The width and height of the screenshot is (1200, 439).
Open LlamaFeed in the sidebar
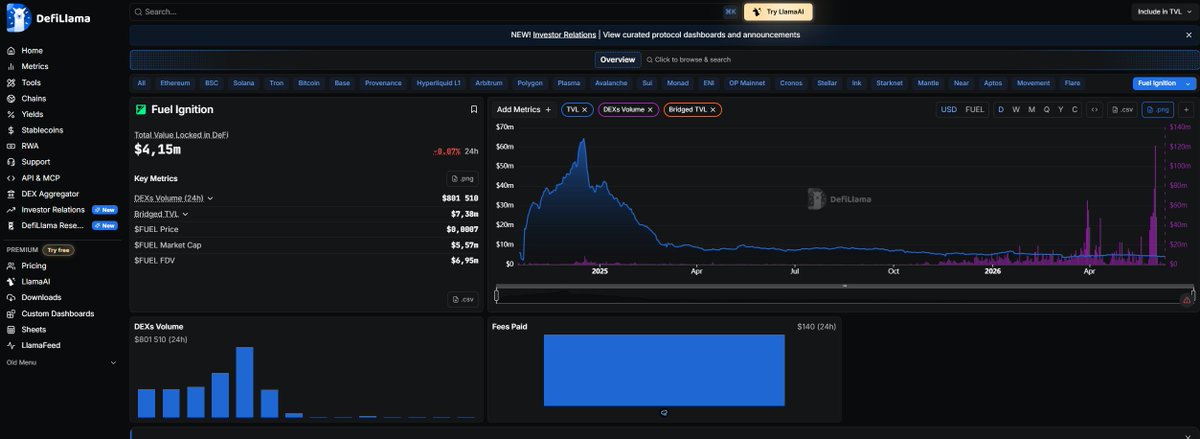(40, 345)
